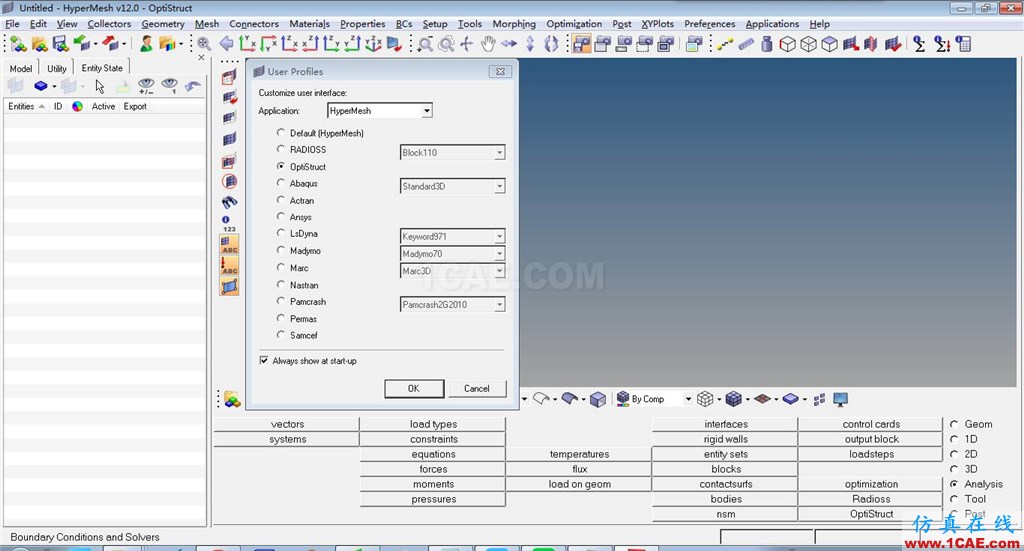
Task: Open the constraints panel button
Action: [x=433, y=439]
